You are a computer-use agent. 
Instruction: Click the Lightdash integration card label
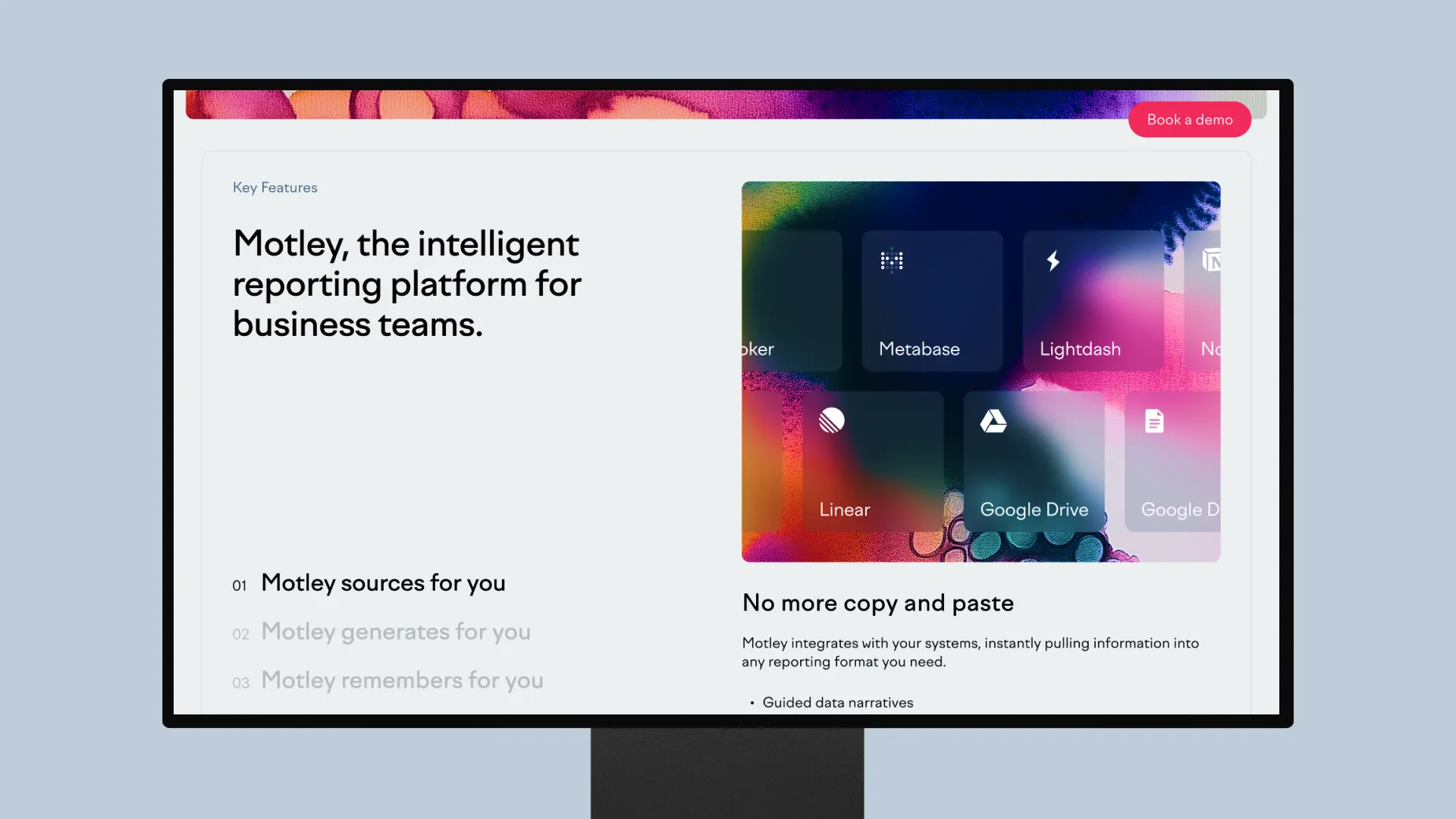1080,349
